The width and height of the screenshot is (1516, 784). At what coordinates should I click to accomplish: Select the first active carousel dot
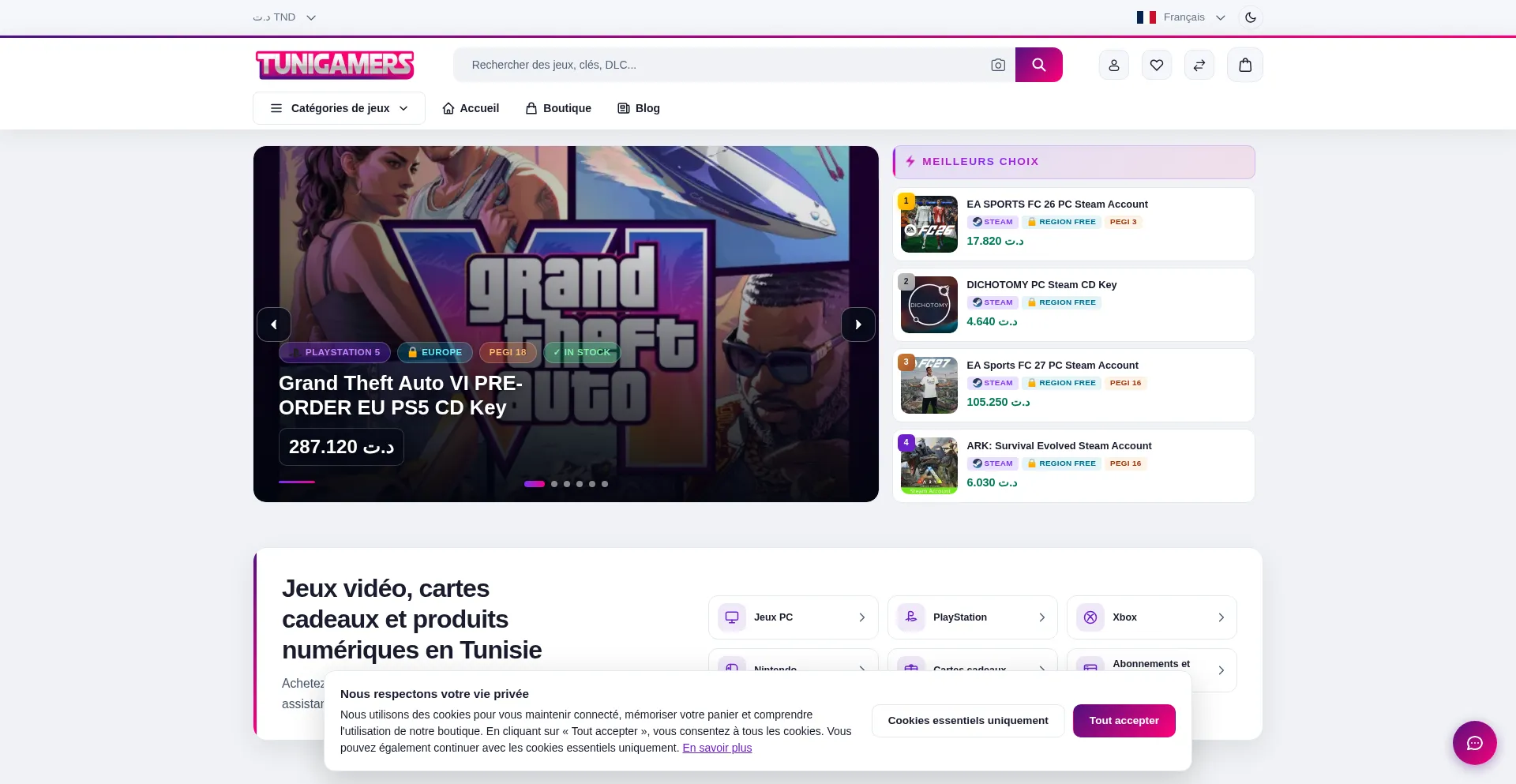[535, 484]
